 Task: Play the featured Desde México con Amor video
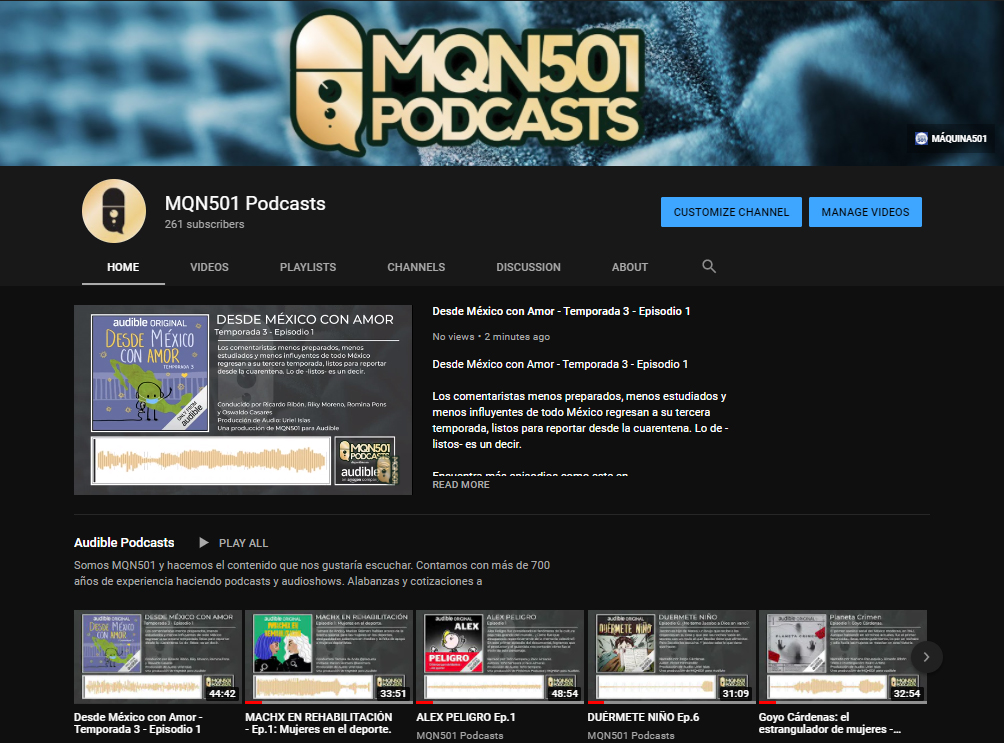point(243,400)
